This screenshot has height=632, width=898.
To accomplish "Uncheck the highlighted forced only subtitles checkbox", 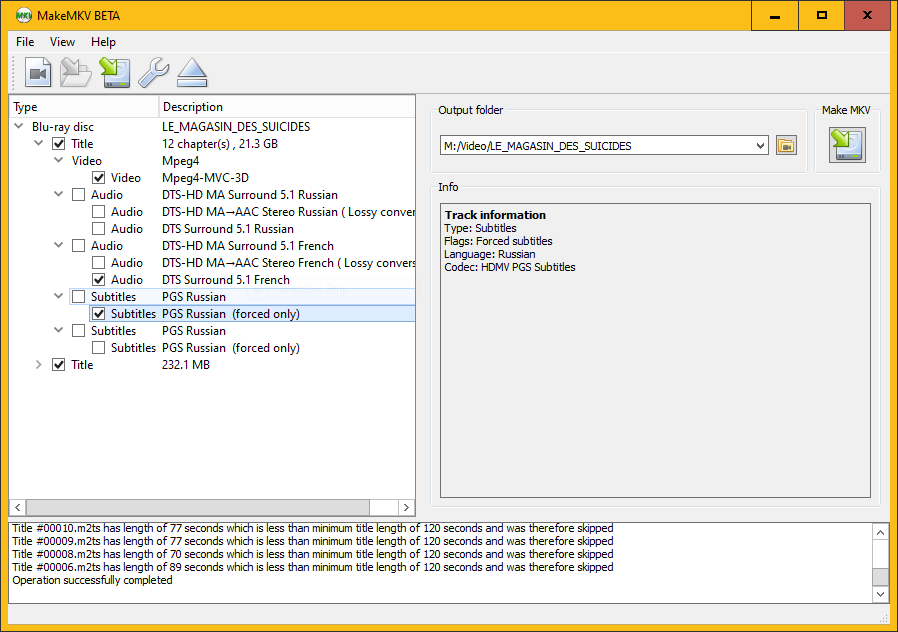I will point(99,314).
